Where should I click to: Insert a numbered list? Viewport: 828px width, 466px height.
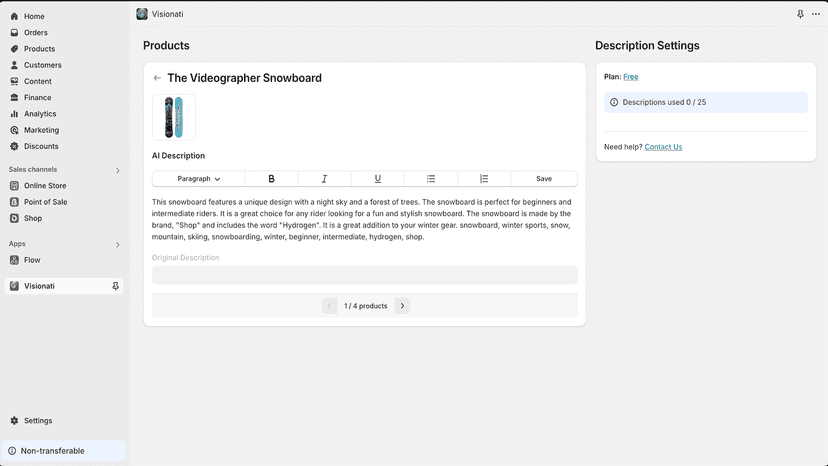click(484, 179)
